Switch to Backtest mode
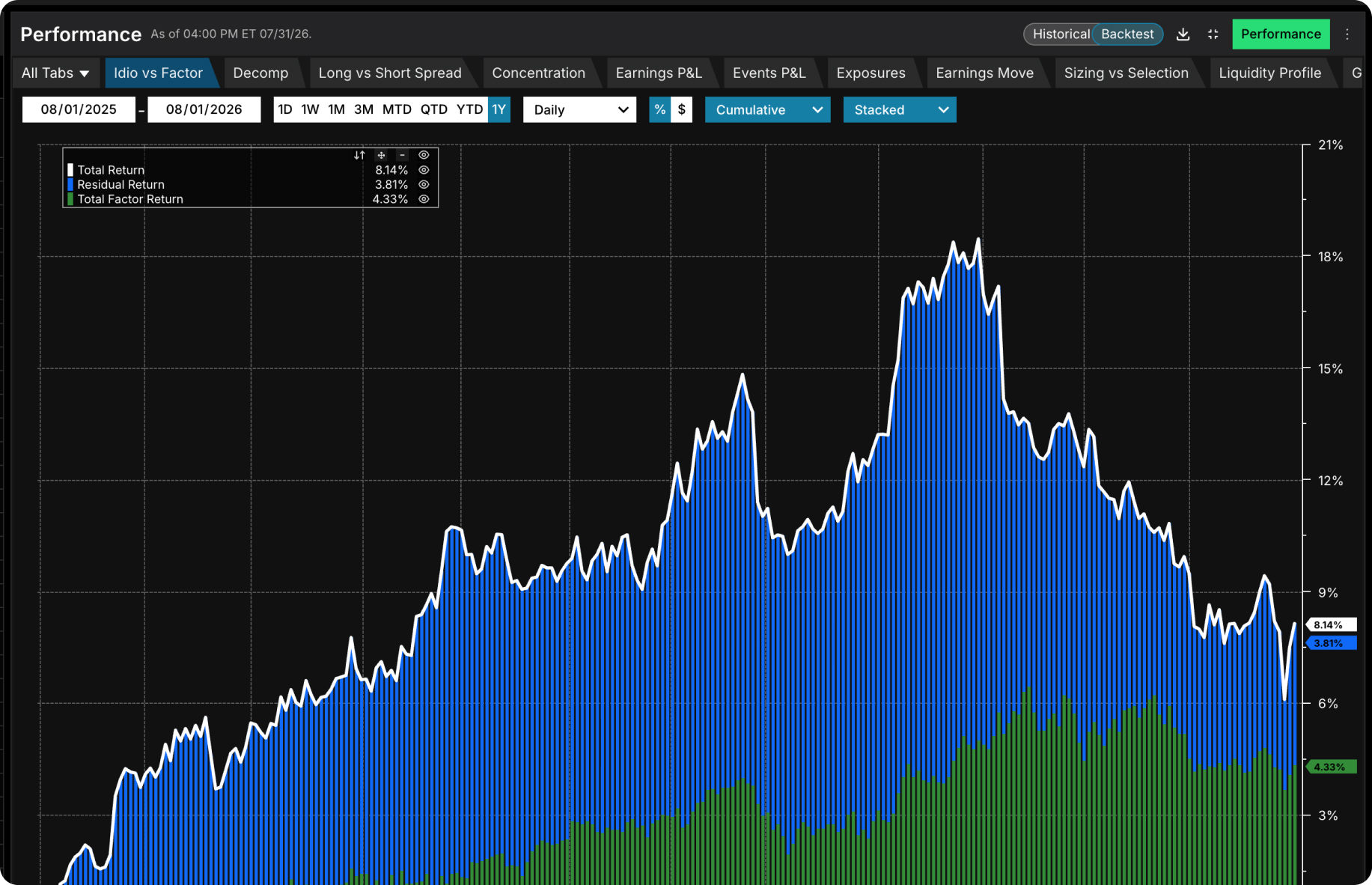The height and width of the screenshot is (885, 1372). click(1127, 34)
